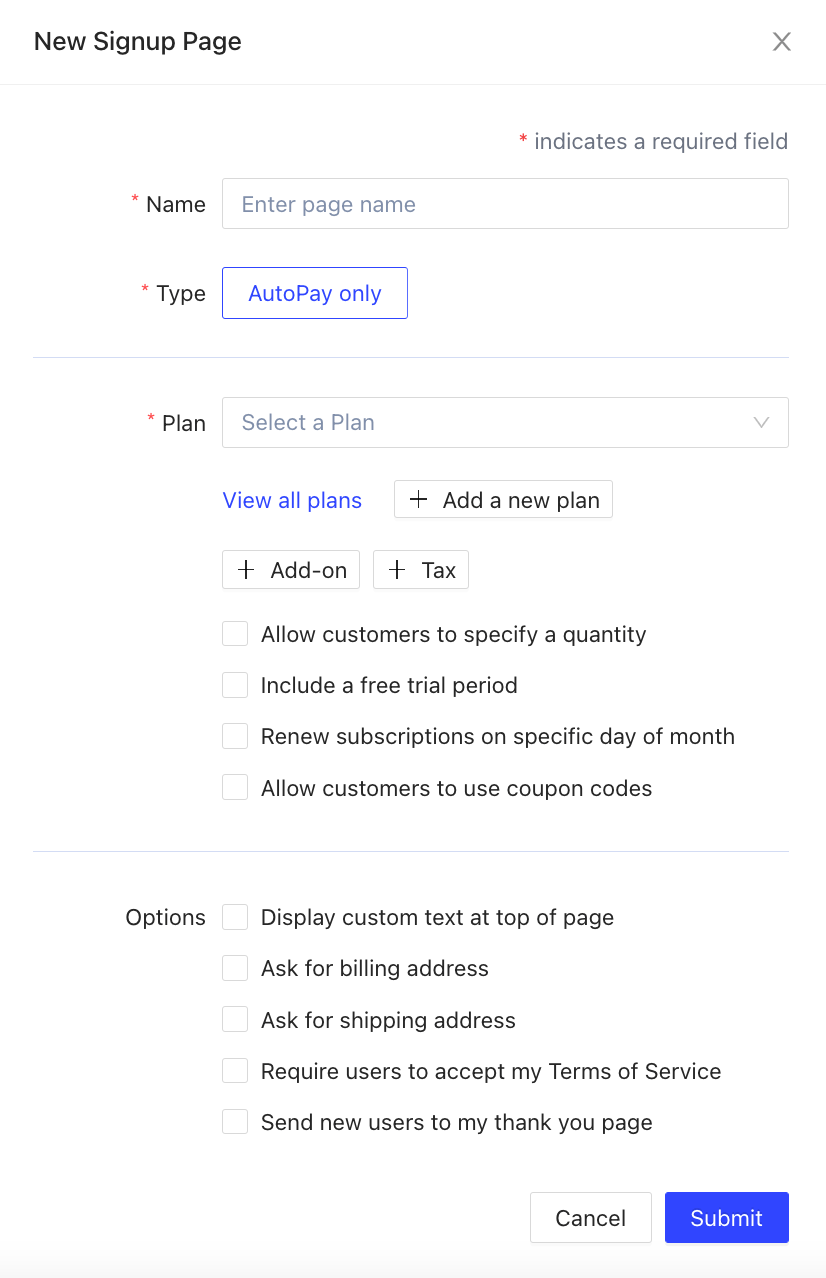Enable Allow customers to specify a quantity
This screenshot has width=826, height=1278.
pyautogui.click(x=235, y=634)
